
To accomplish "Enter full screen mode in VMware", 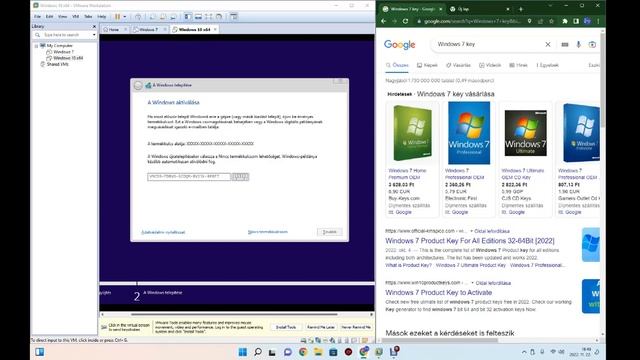I will (209, 17).
